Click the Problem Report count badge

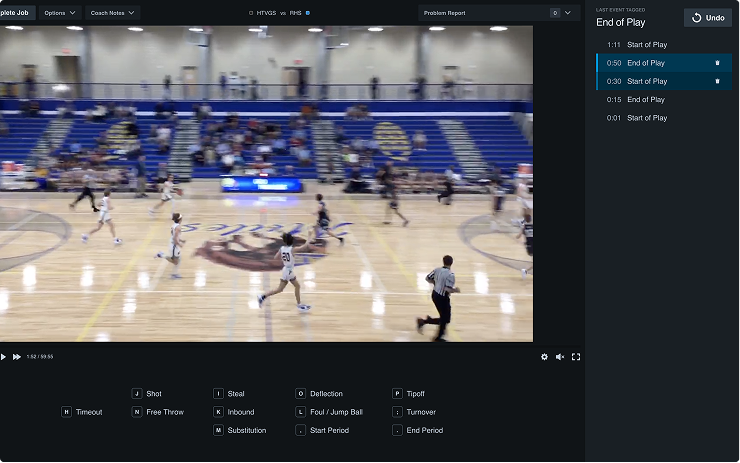click(x=555, y=13)
